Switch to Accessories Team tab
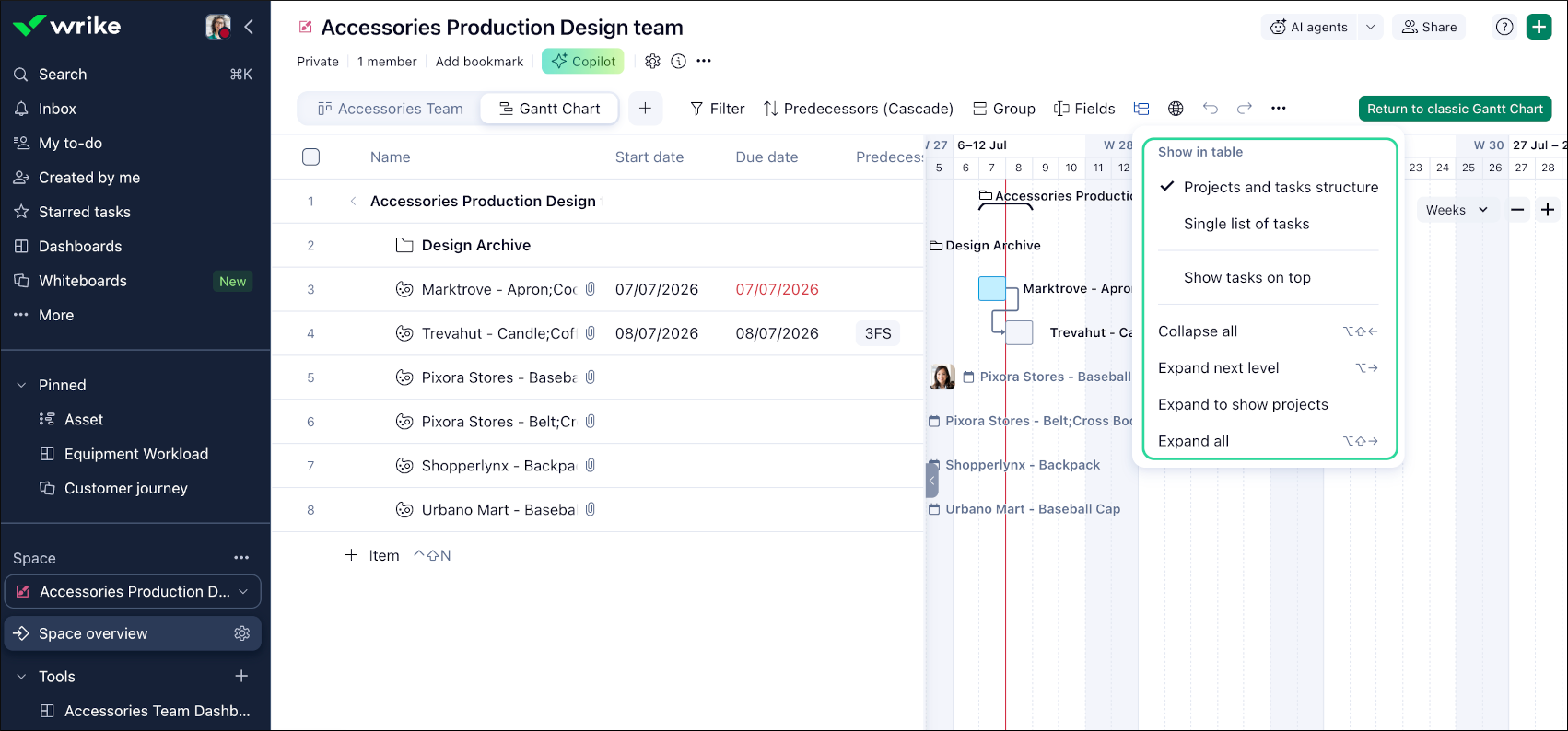The height and width of the screenshot is (731, 1568). (x=390, y=109)
